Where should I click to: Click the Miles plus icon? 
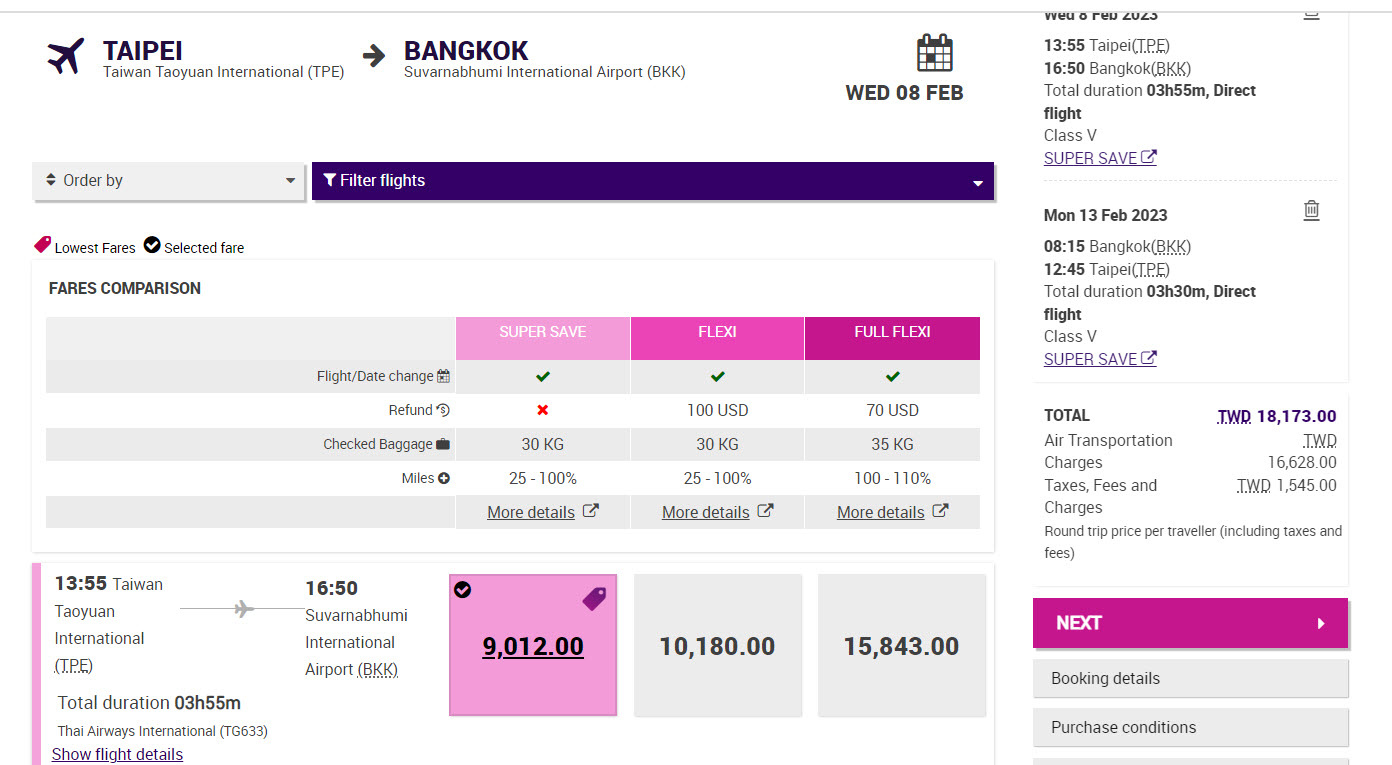coord(444,478)
